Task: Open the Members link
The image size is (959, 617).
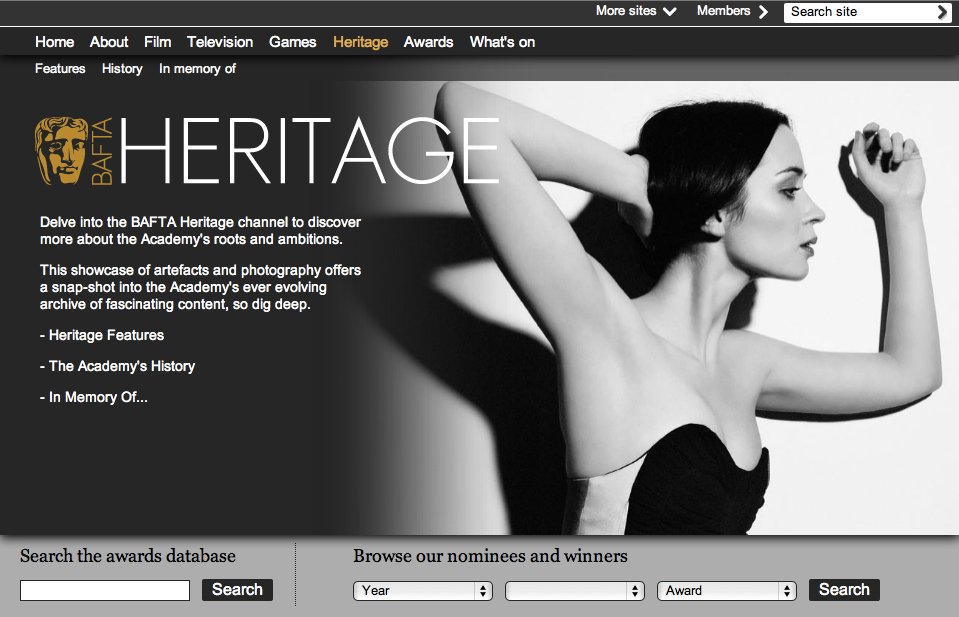Action: tap(732, 11)
